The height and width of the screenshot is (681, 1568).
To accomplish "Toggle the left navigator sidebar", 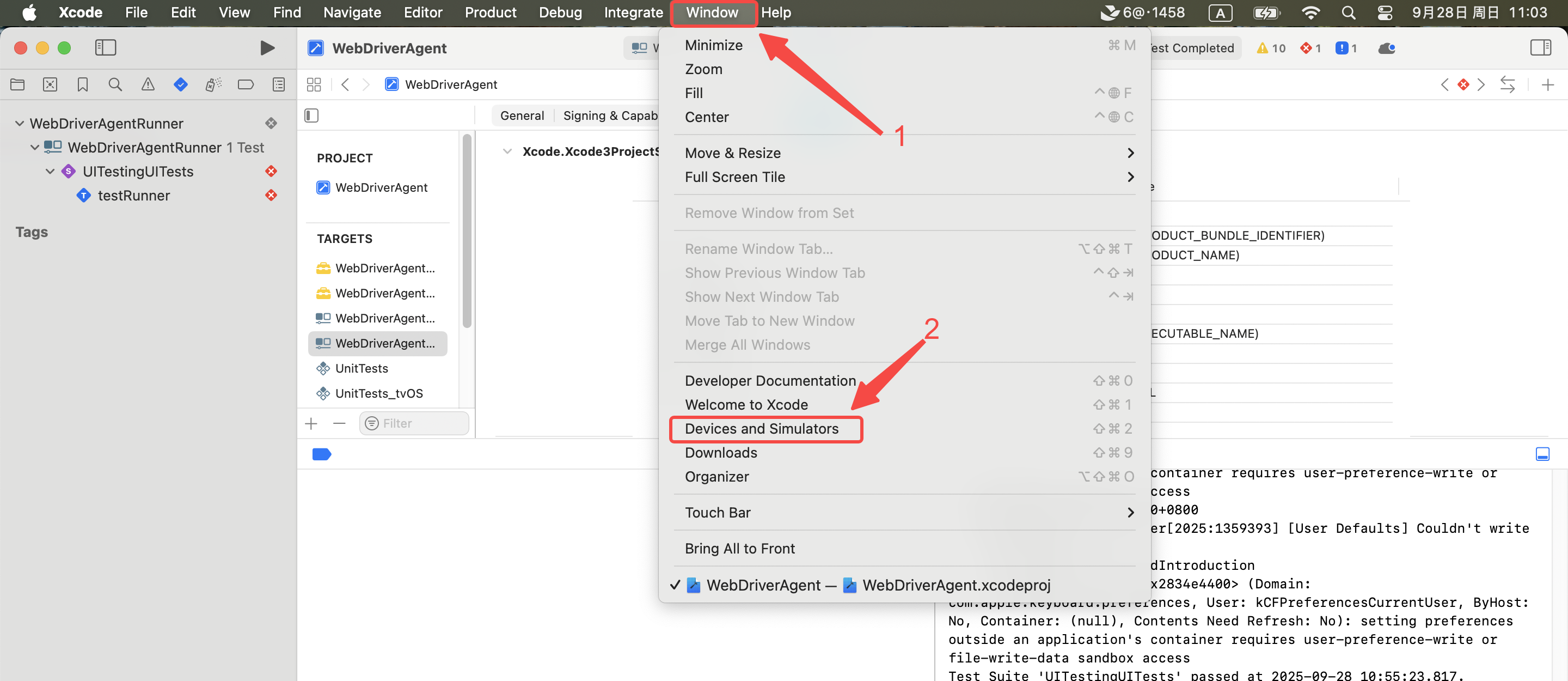I will pos(105,47).
